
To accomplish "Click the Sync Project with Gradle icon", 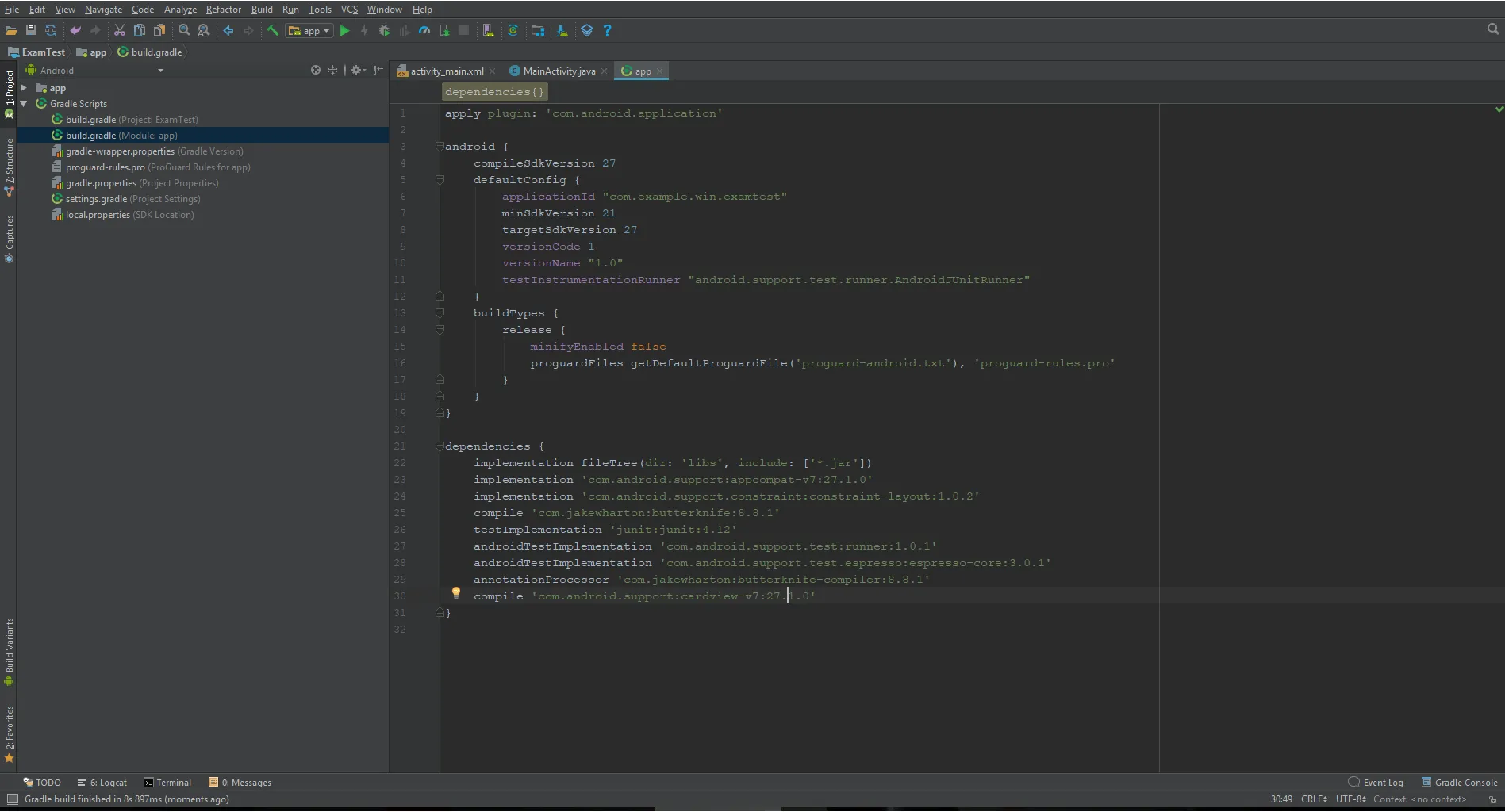I will 513,31.
